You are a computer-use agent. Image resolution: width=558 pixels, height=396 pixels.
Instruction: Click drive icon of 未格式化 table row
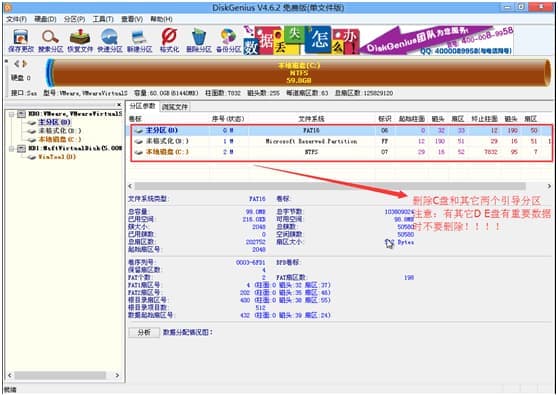[x=138, y=142]
